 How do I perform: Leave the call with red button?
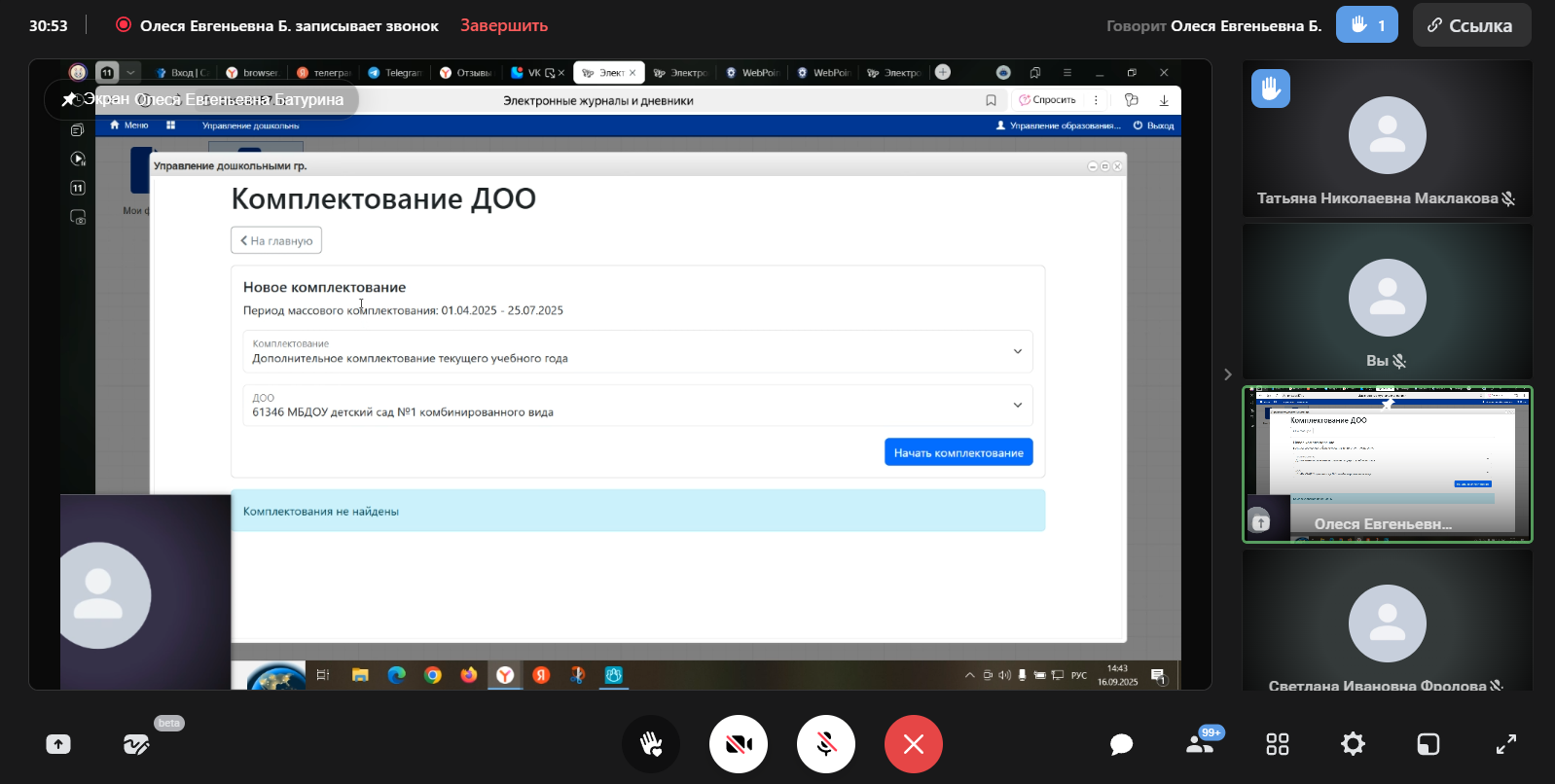coord(913,745)
